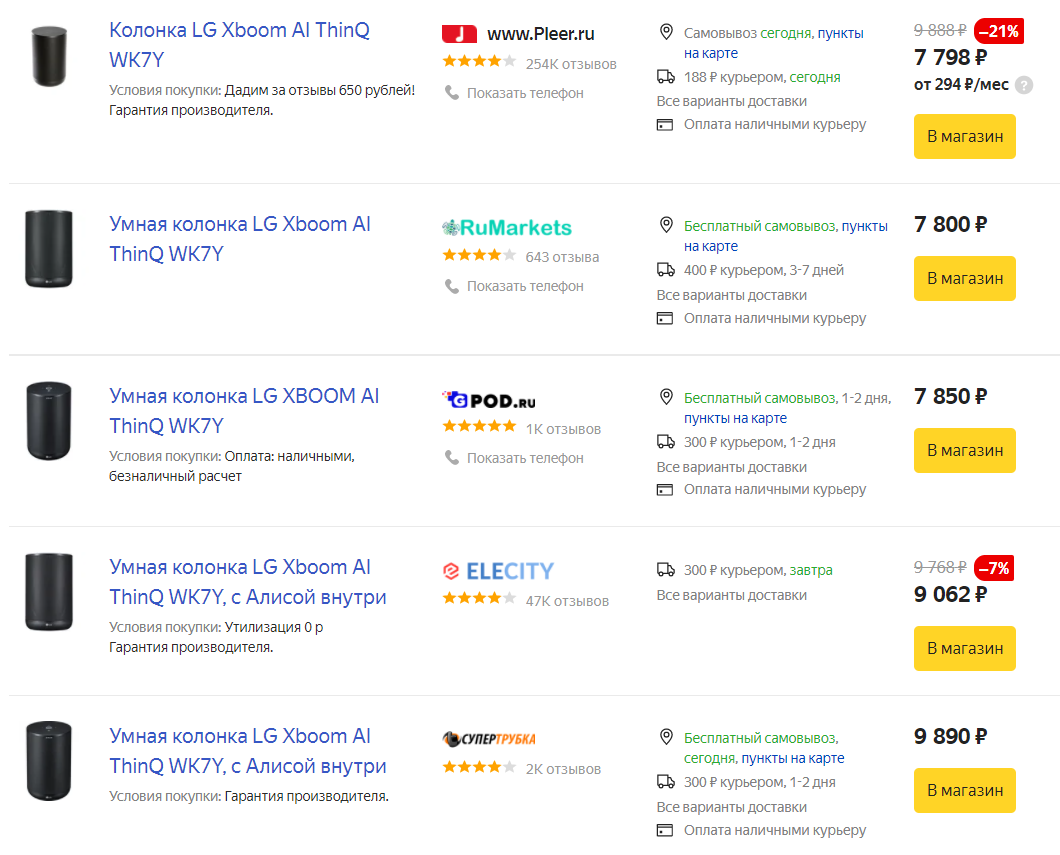Open пункты на карте in GPOD.ru offer
Image resolution: width=1060 pixels, height=855 pixels.
pyautogui.click(x=736, y=418)
